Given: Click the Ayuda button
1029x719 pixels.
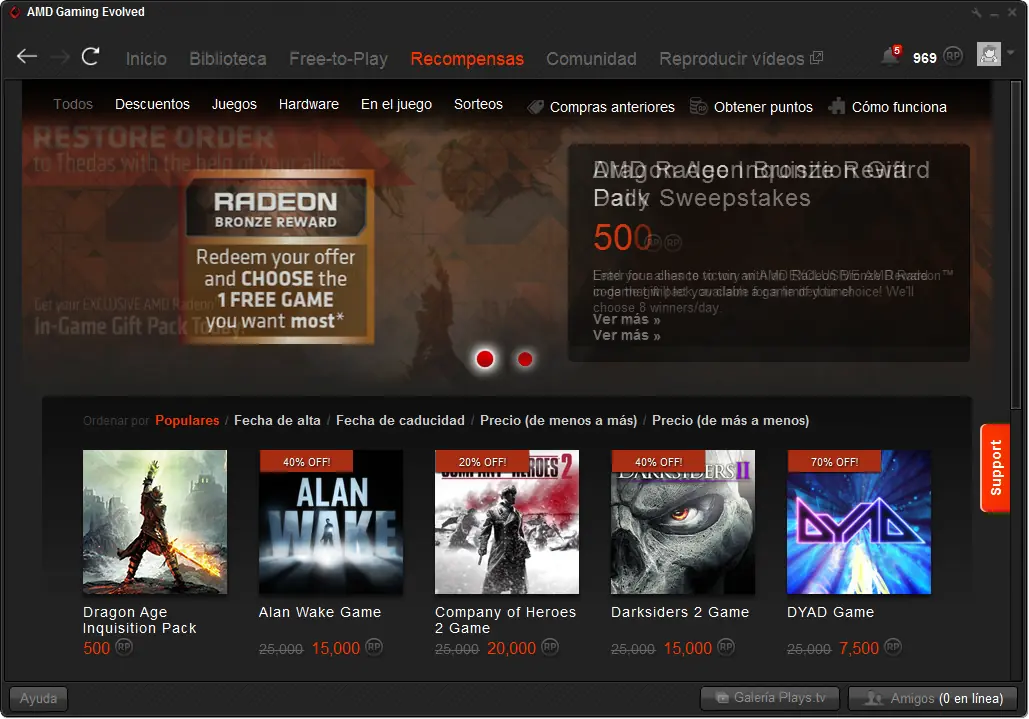Looking at the screenshot, I should pyautogui.click(x=38, y=698).
